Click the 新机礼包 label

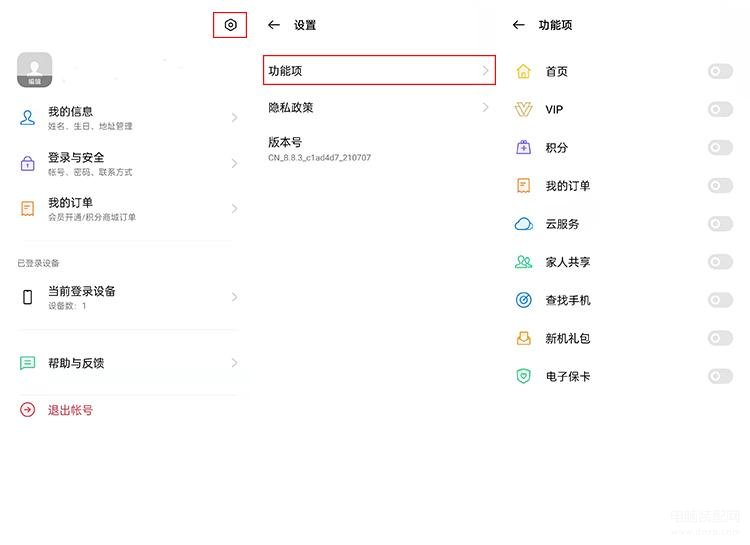(x=568, y=338)
